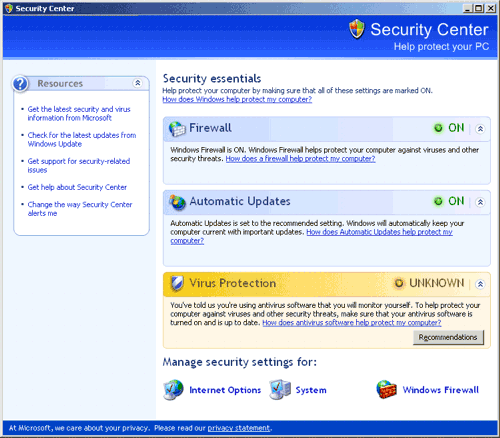Screen dimensions: 500x438
Task: Open the privacy statement link
Action: [x=239, y=428]
